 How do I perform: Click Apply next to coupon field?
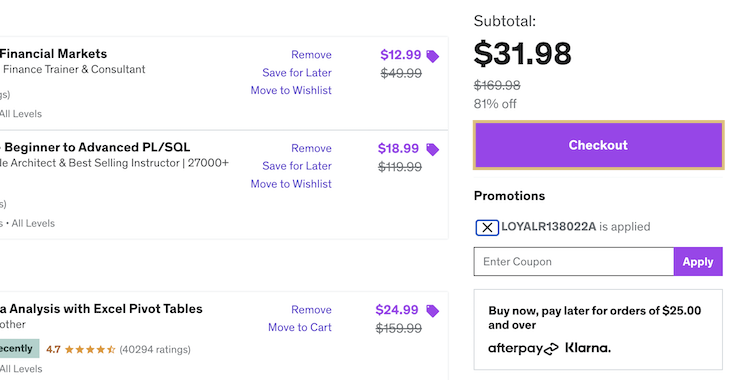pyautogui.click(x=698, y=261)
